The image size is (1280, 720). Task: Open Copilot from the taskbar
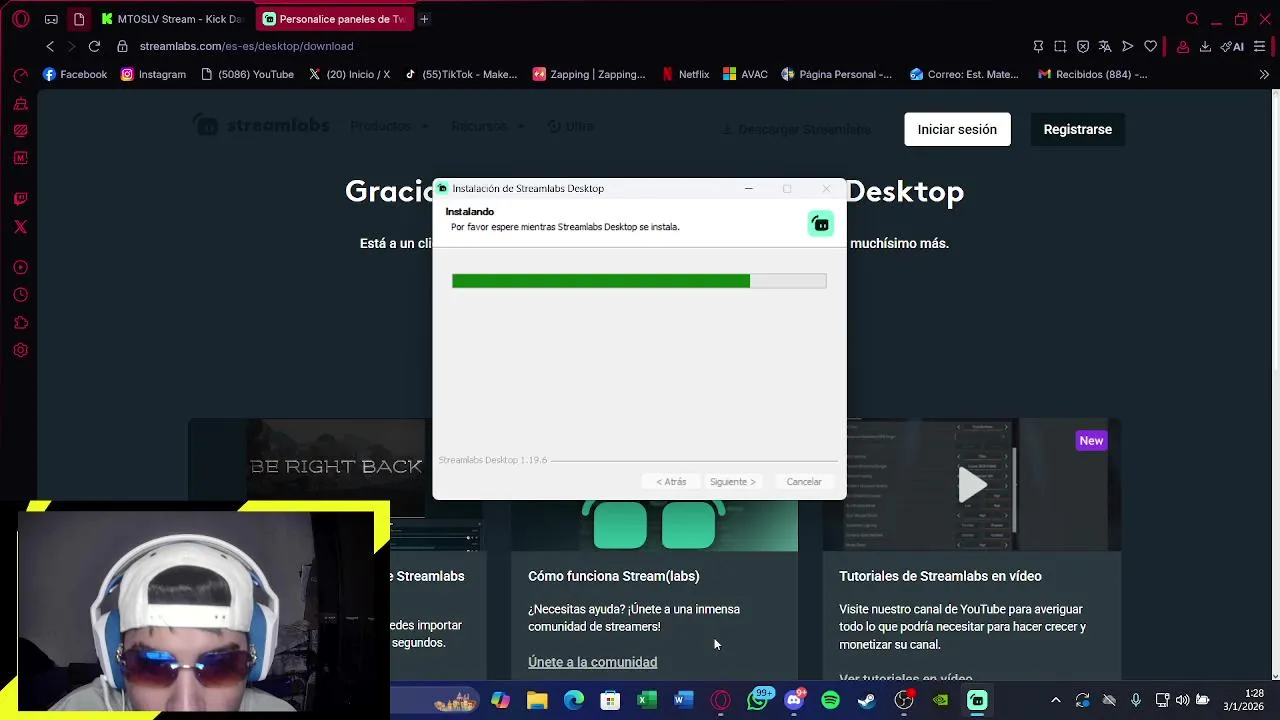click(x=500, y=701)
